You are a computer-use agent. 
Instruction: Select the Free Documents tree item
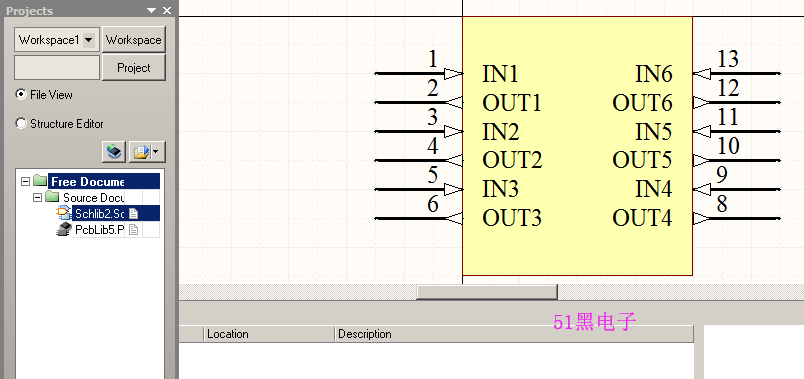tap(88, 182)
